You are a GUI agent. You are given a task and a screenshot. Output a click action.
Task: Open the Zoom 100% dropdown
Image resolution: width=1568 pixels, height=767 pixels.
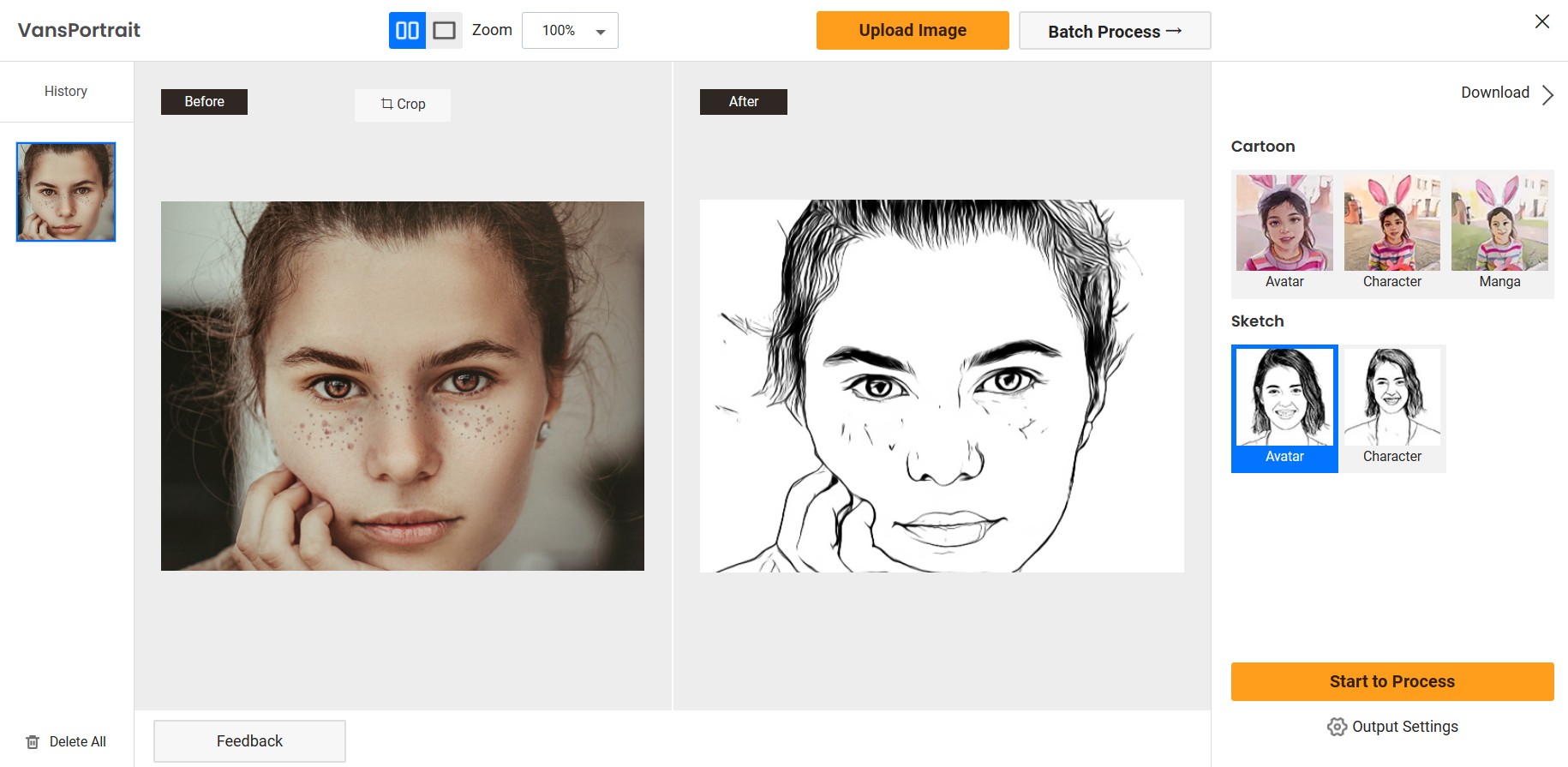pos(570,31)
